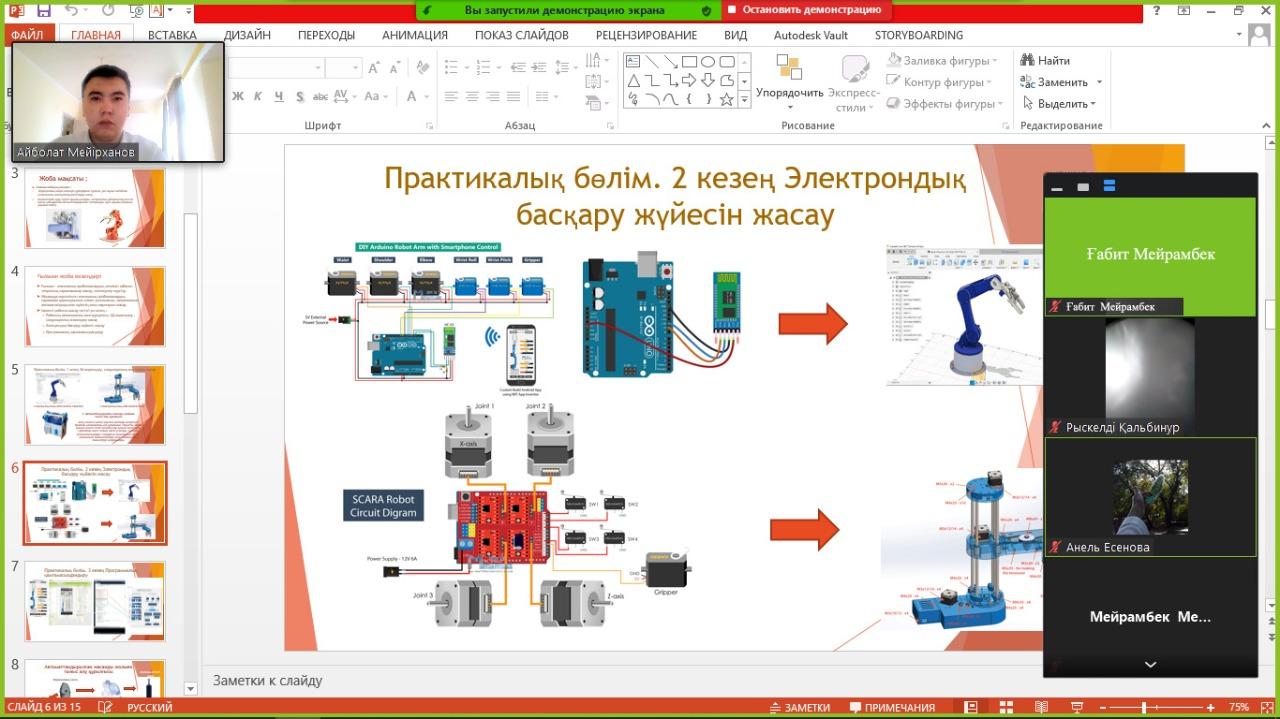Expand more Zoom participants chevron
The width and height of the screenshot is (1280, 719).
(1150, 665)
